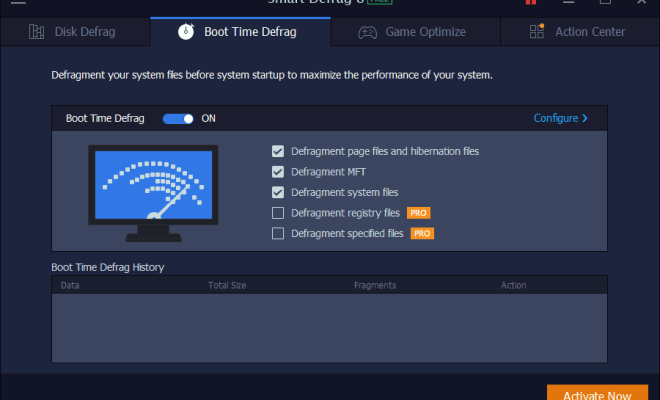Click the Boot Time Defrag stopwatch icon
Screen dimensions: 660x400
click(186, 32)
